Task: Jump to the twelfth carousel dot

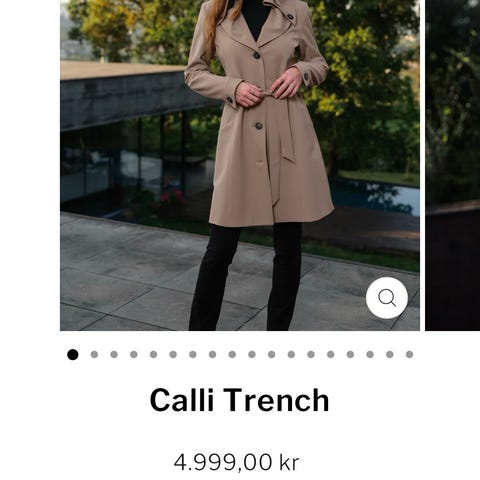Action: pyautogui.click(x=291, y=354)
